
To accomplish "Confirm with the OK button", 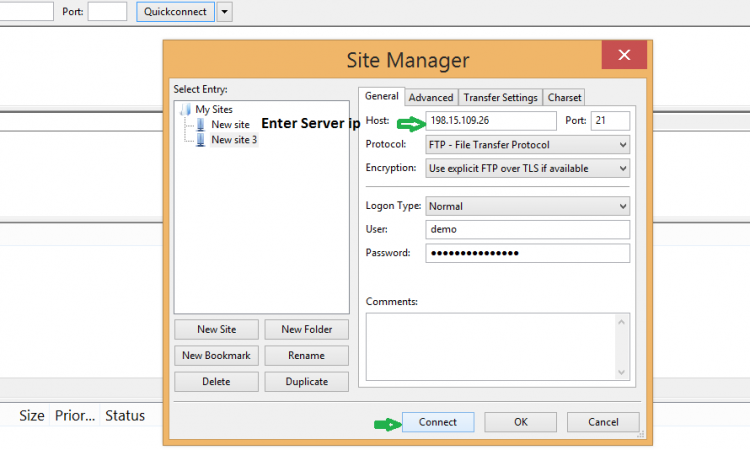I will click(520, 422).
